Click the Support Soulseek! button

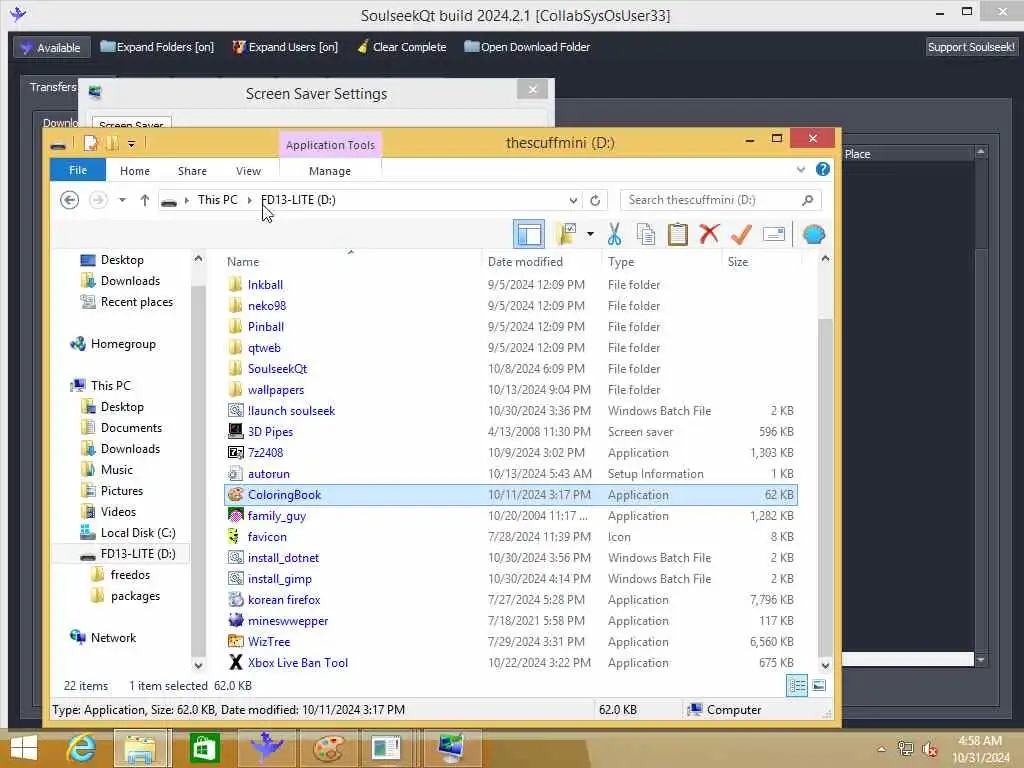pos(970,47)
